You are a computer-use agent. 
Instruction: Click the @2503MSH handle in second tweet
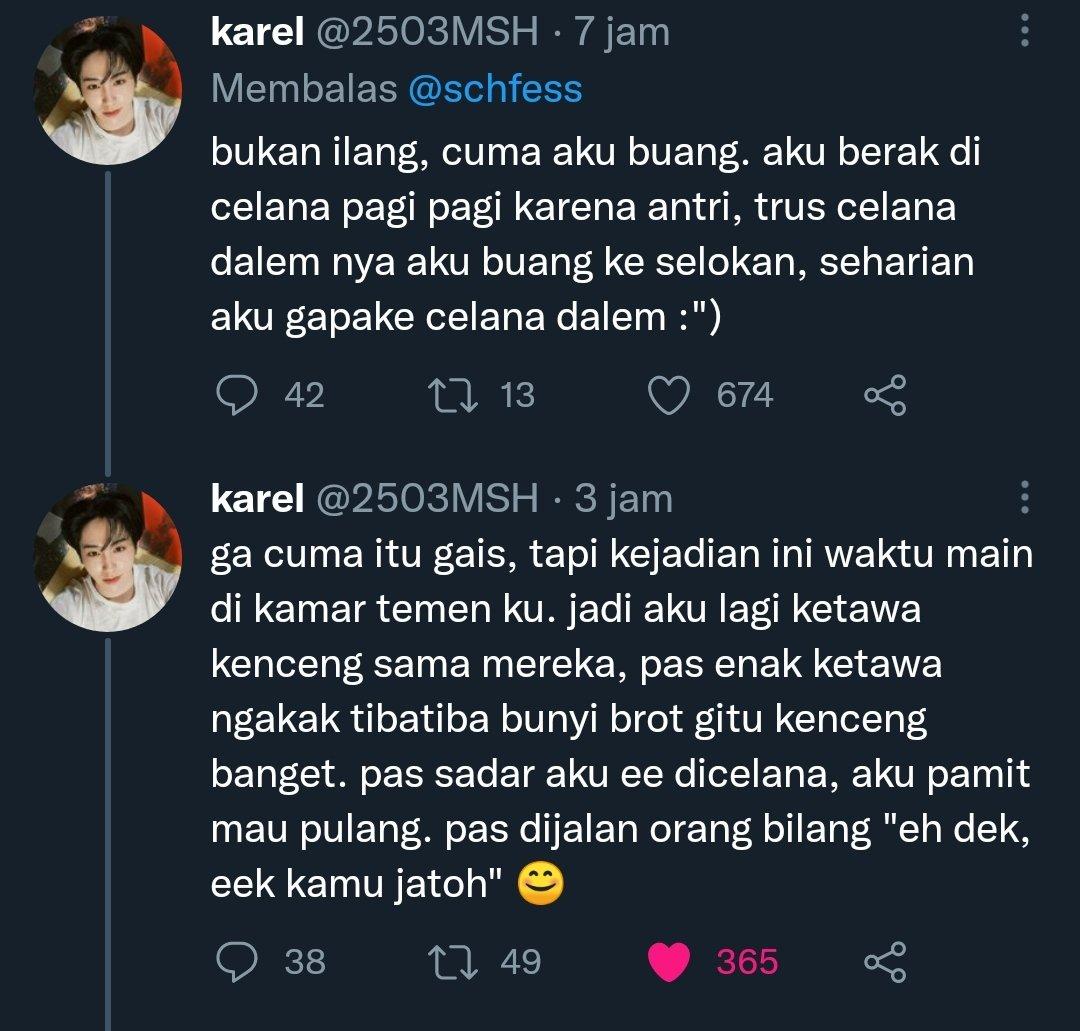(x=427, y=498)
